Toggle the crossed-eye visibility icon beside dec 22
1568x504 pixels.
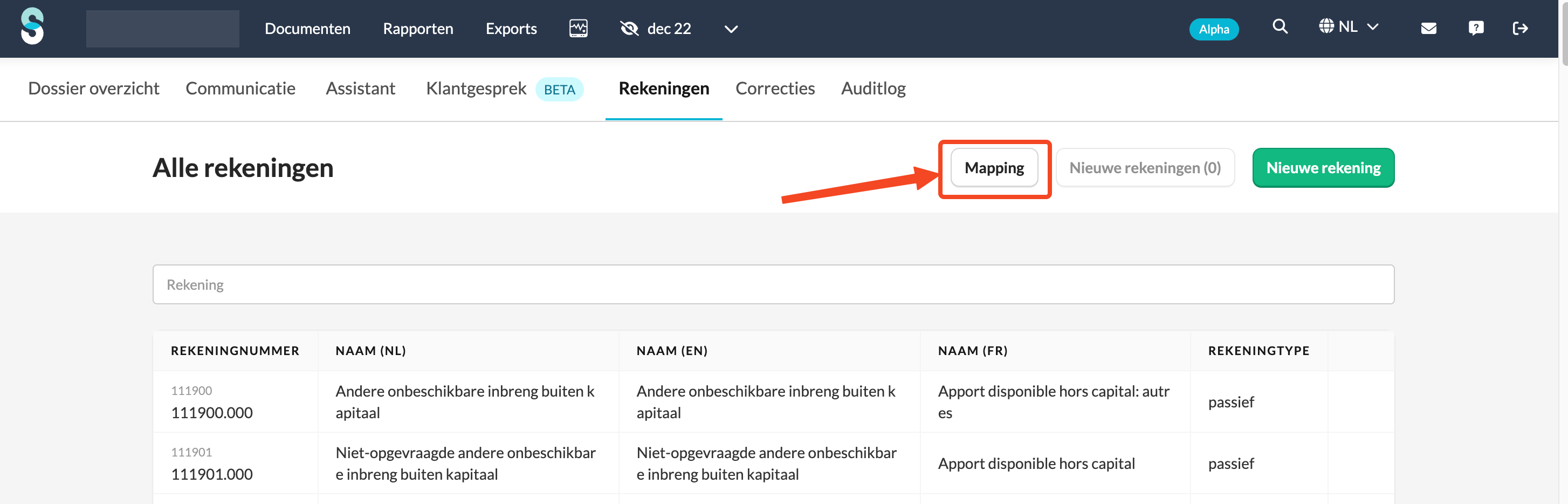tap(629, 29)
